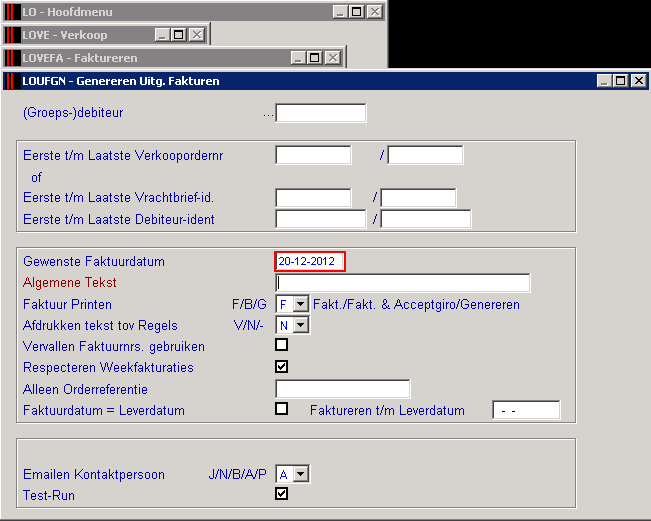Open lookup dots beside (Groeps-)debiteur
Image resolution: width=651 pixels, height=521 pixels.
pyautogui.click(x=268, y=115)
